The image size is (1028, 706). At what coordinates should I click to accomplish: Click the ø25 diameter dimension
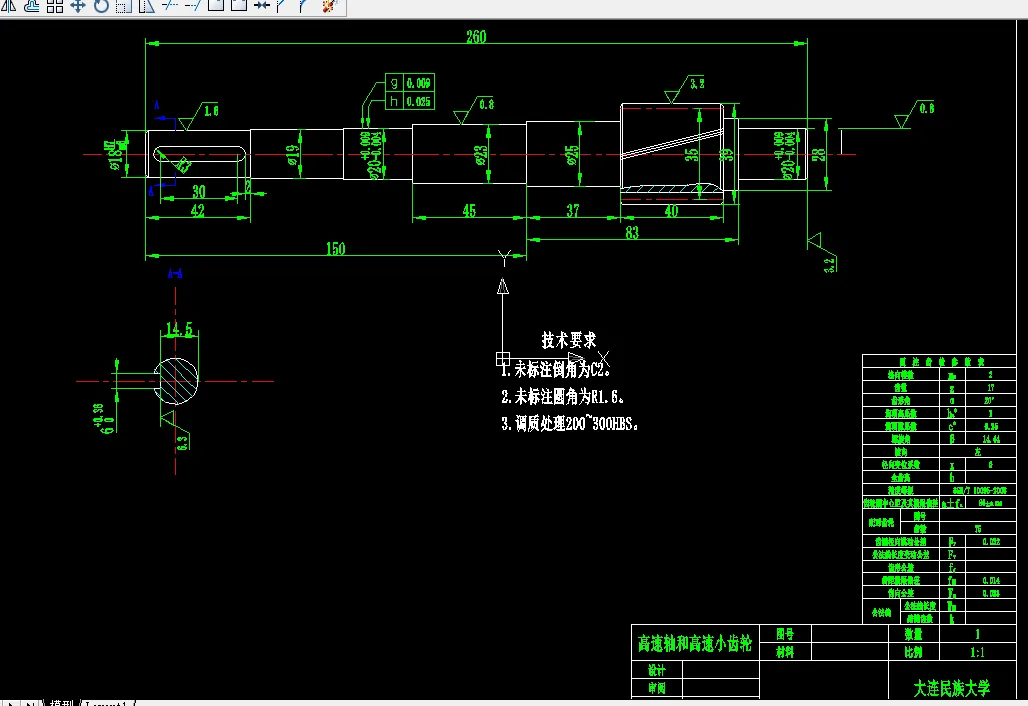tap(572, 155)
